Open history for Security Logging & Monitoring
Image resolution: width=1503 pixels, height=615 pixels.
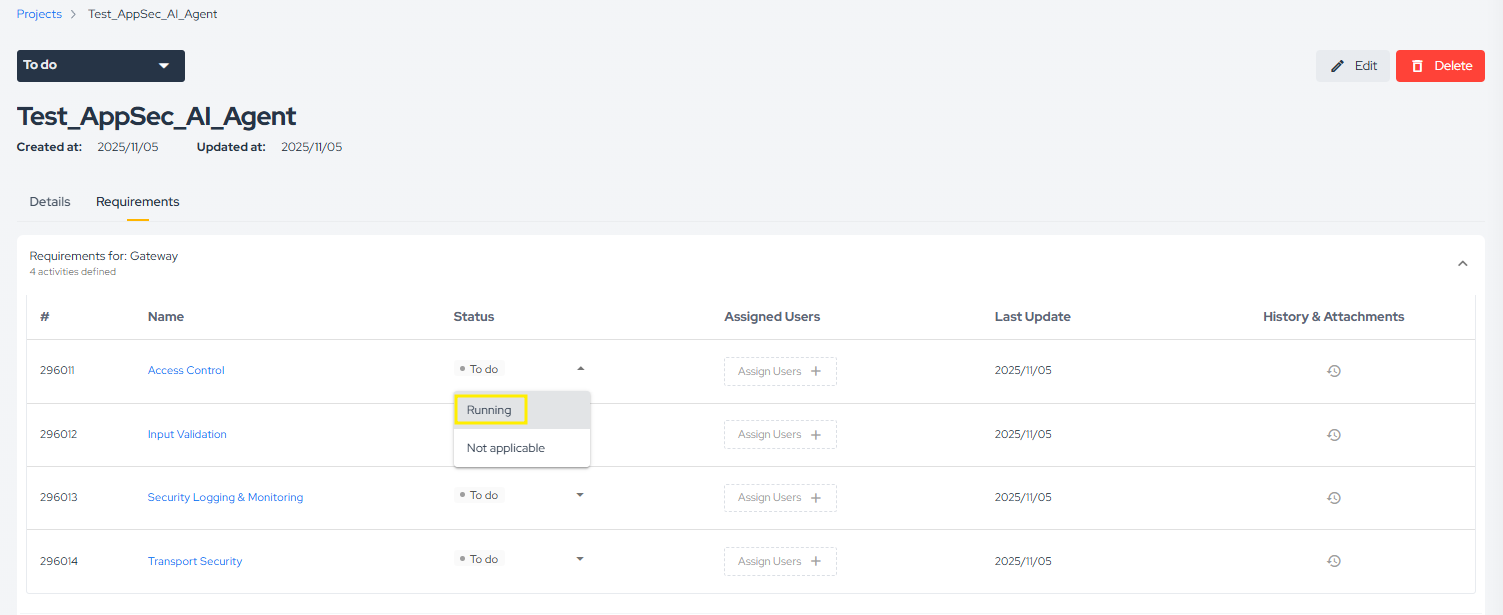click(1333, 498)
